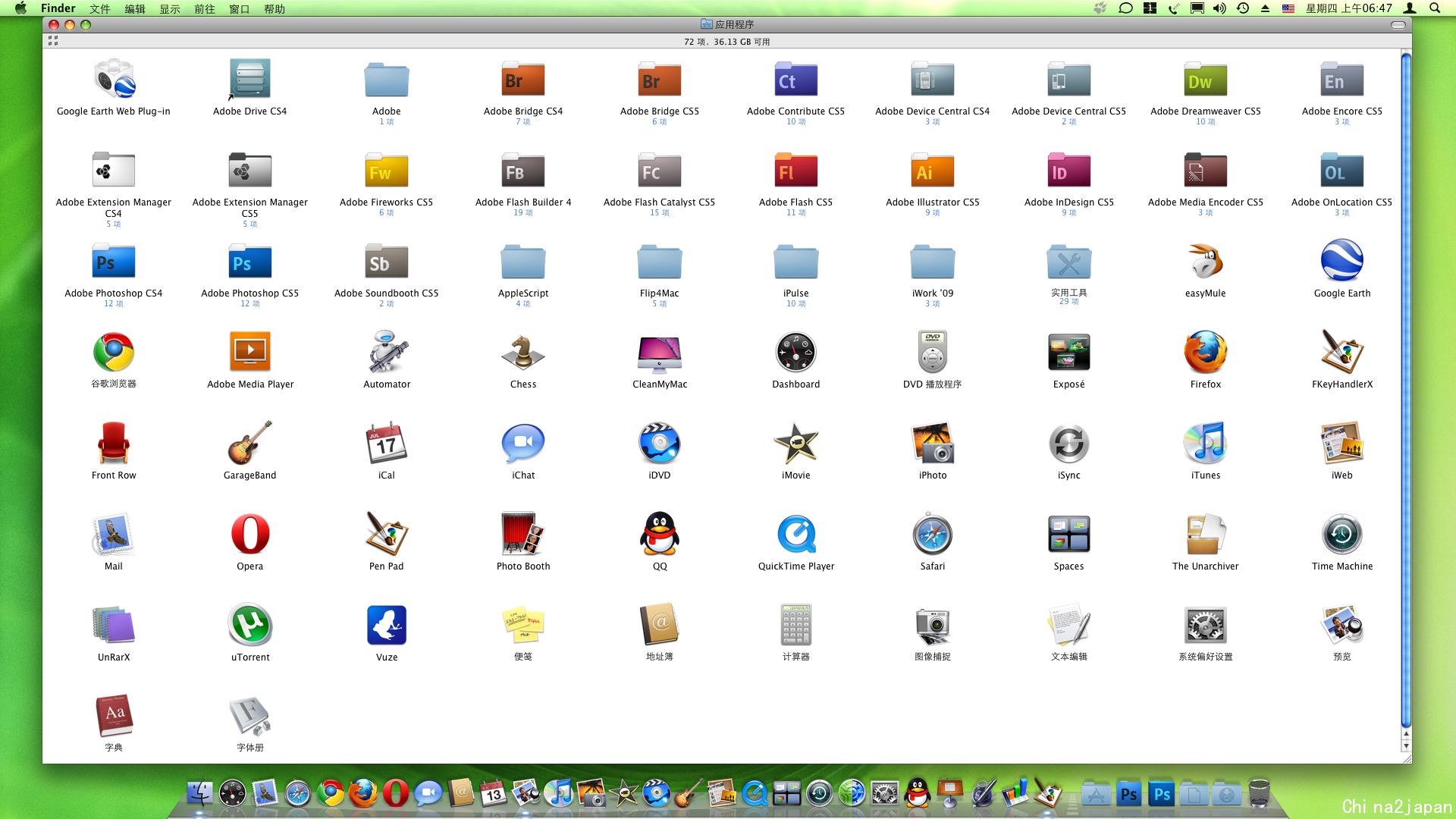The height and width of the screenshot is (819, 1456).
Task: Select the Firefox icon in the window
Action: [1206, 352]
